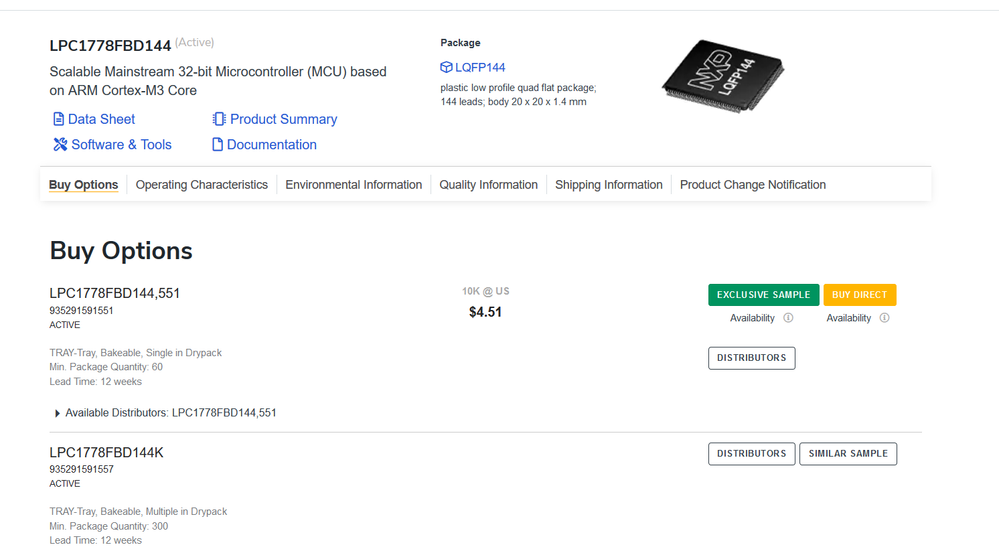Click 'TRAY-Tray, Bakeable, Single in Drypack' text
The width and height of the screenshot is (999, 549).
(x=136, y=353)
